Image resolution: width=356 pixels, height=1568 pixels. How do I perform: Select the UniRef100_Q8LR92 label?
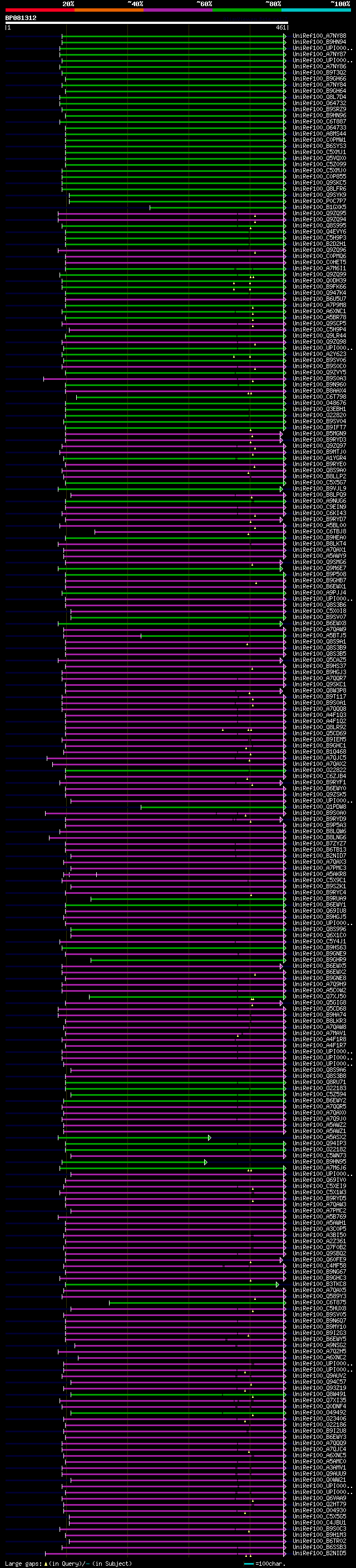(x=319, y=728)
